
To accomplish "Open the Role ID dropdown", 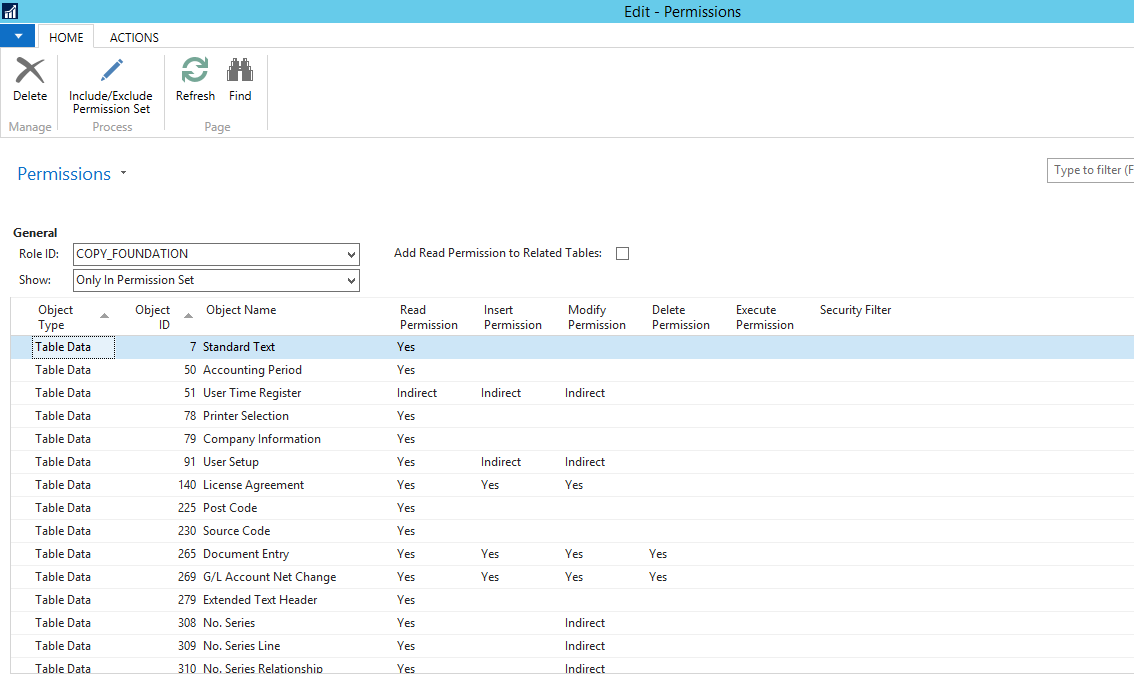I will (x=350, y=254).
